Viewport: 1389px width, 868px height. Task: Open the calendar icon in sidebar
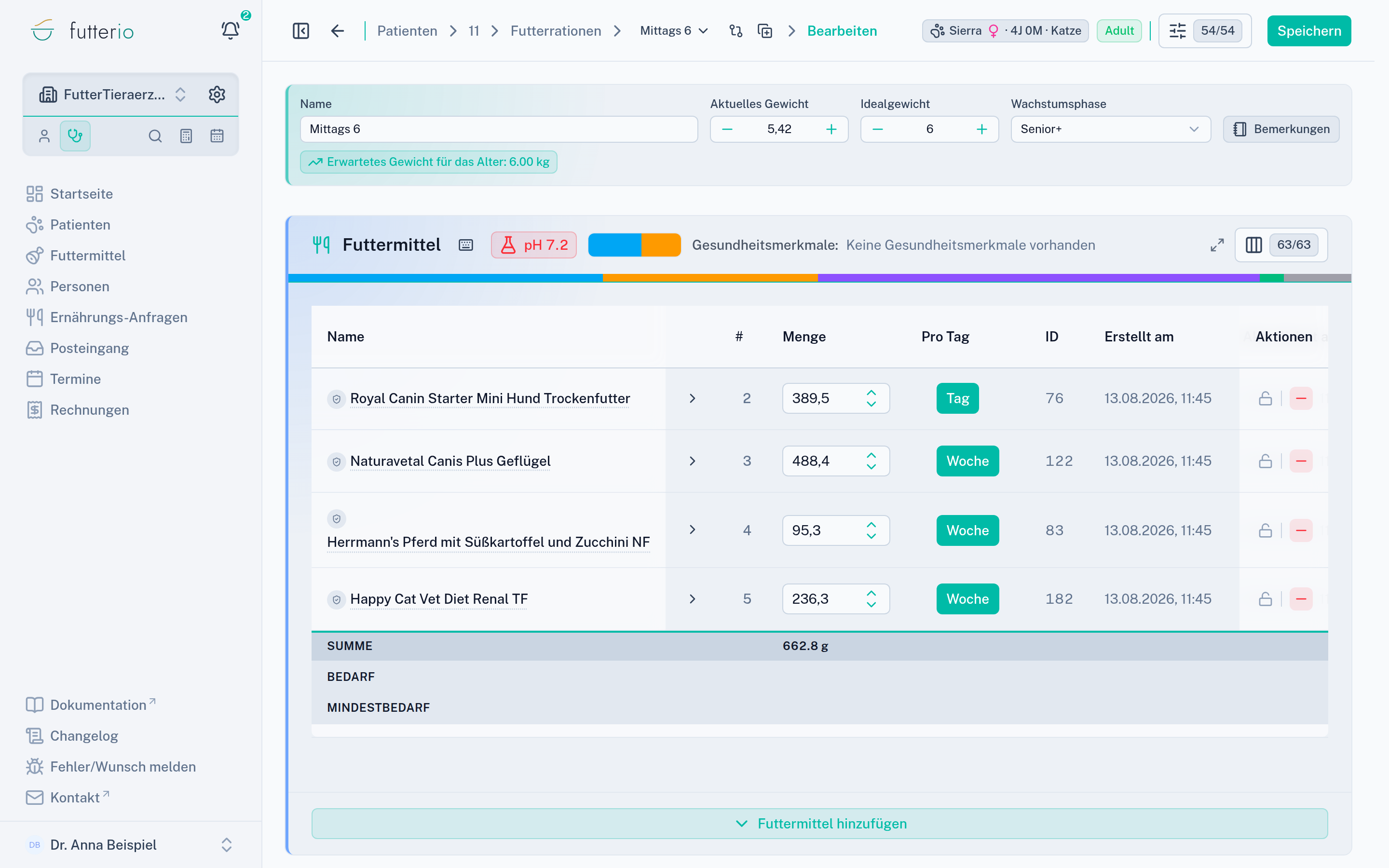point(217,136)
